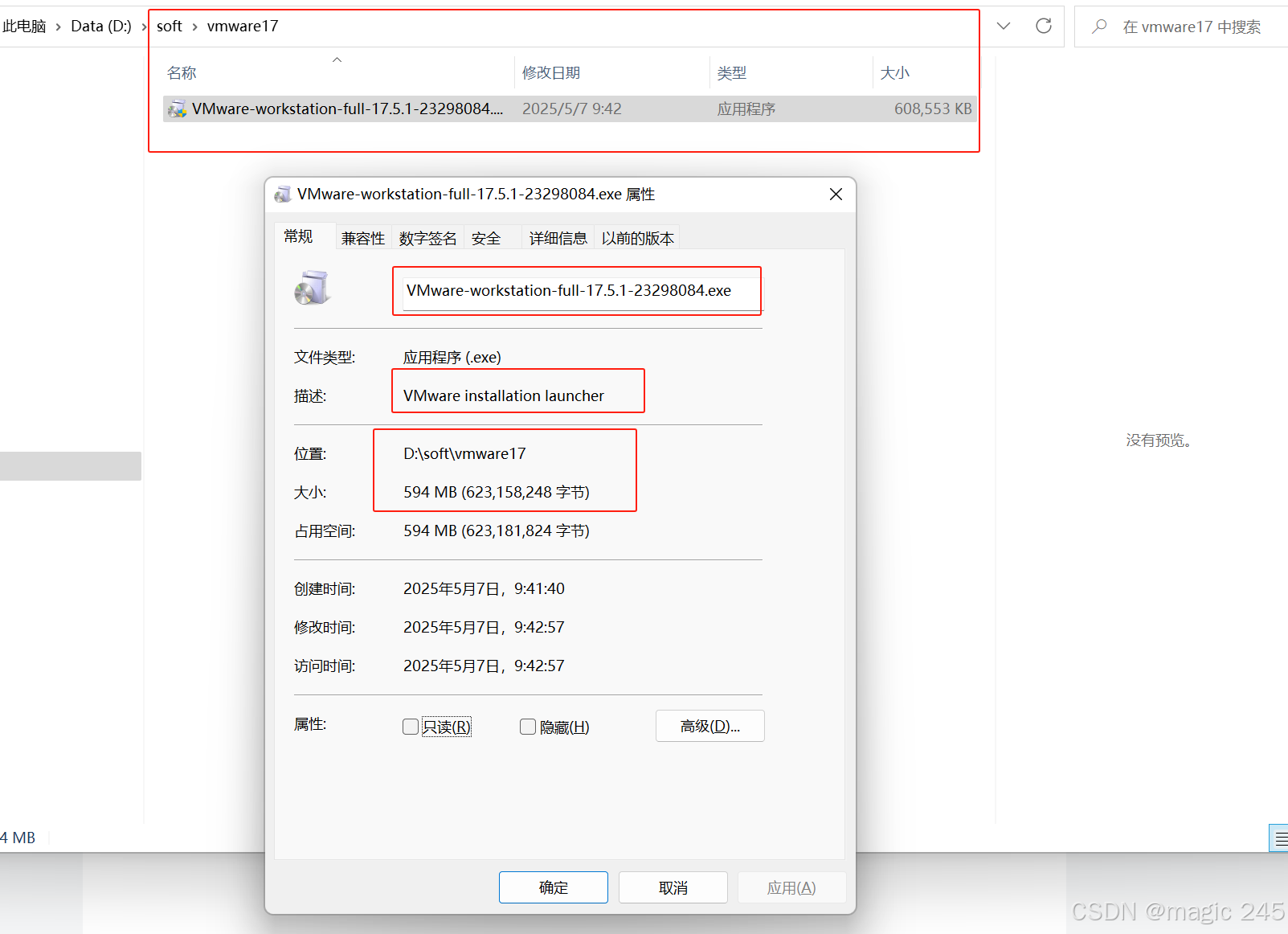Expand the address bar history dropdown chevron

pos(1004,26)
